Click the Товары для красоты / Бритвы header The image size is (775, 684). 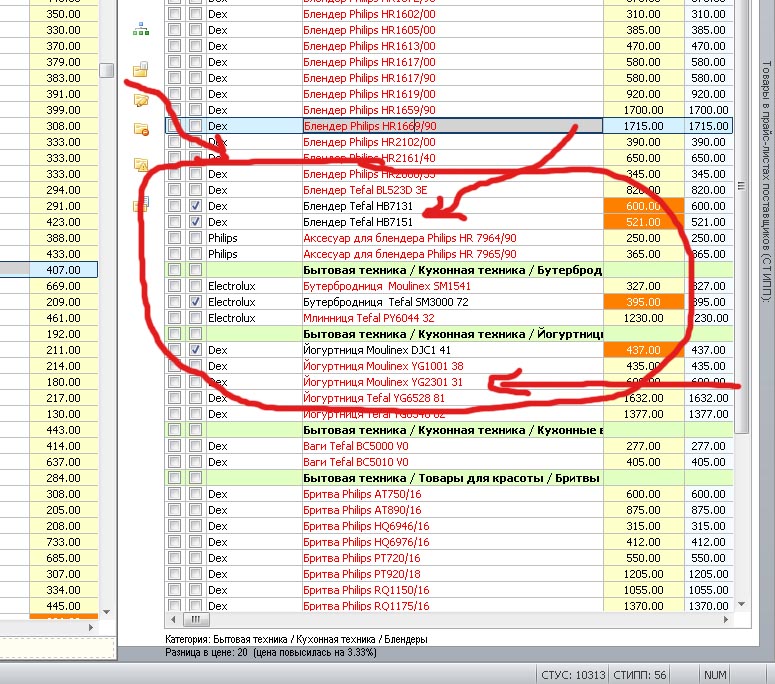point(451,478)
